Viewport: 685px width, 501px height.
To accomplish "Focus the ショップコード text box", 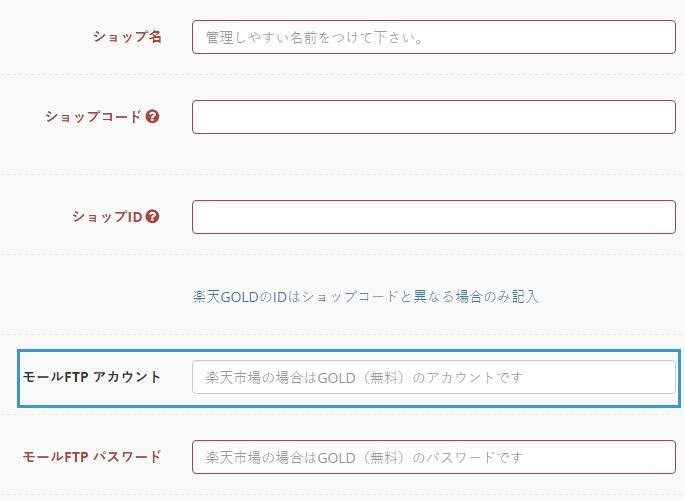I will [434, 117].
